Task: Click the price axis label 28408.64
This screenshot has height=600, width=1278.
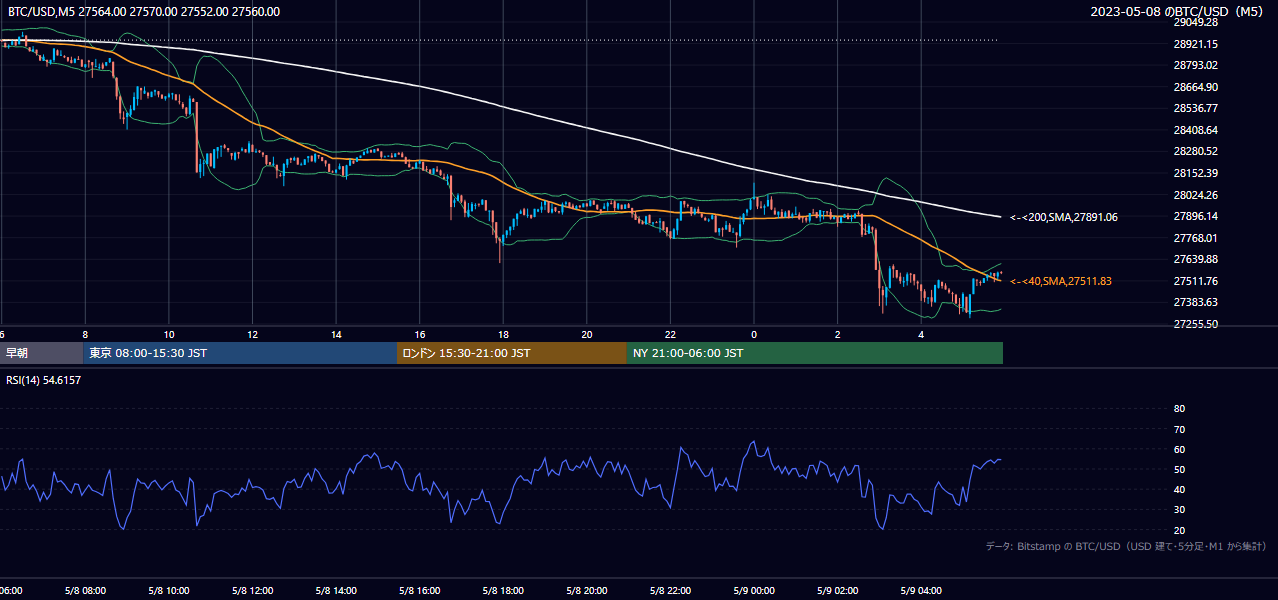Action: click(x=1195, y=130)
